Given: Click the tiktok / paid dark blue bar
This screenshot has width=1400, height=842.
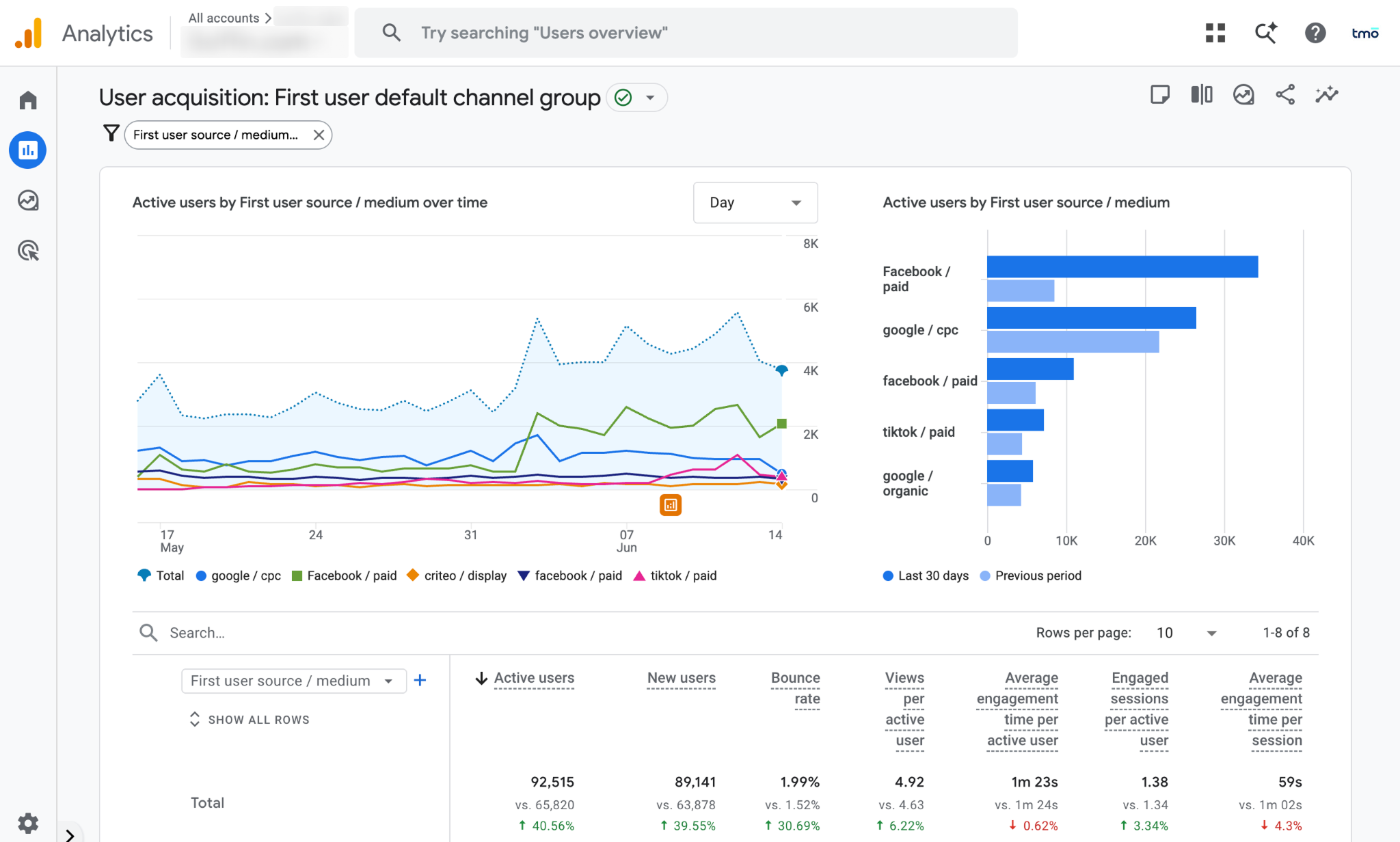Looking at the screenshot, I should click(x=1015, y=420).
